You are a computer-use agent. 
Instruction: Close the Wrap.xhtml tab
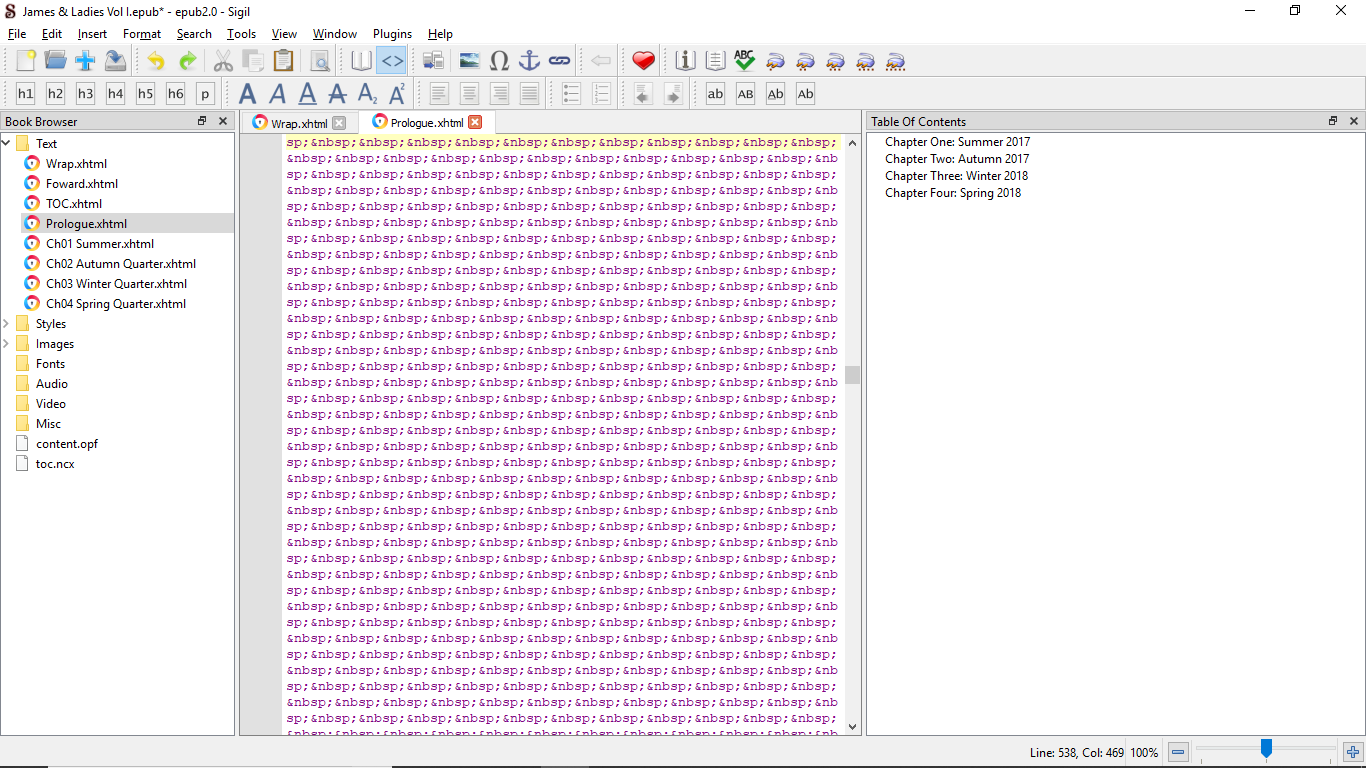pyautogui.click(x=339, y=123)
